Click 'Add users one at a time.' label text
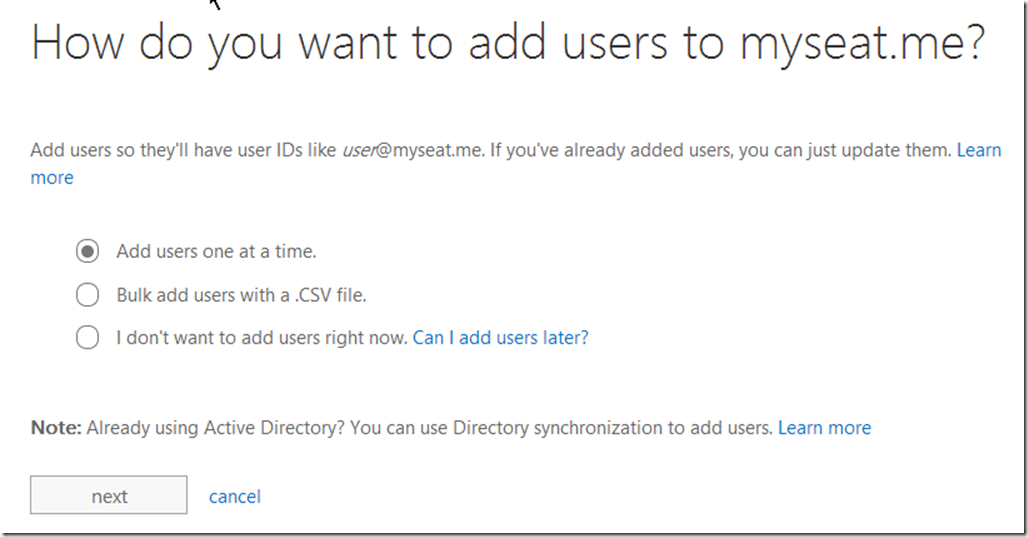The height and width of the screenshot is (537, 1028). (x=216, y=251)
